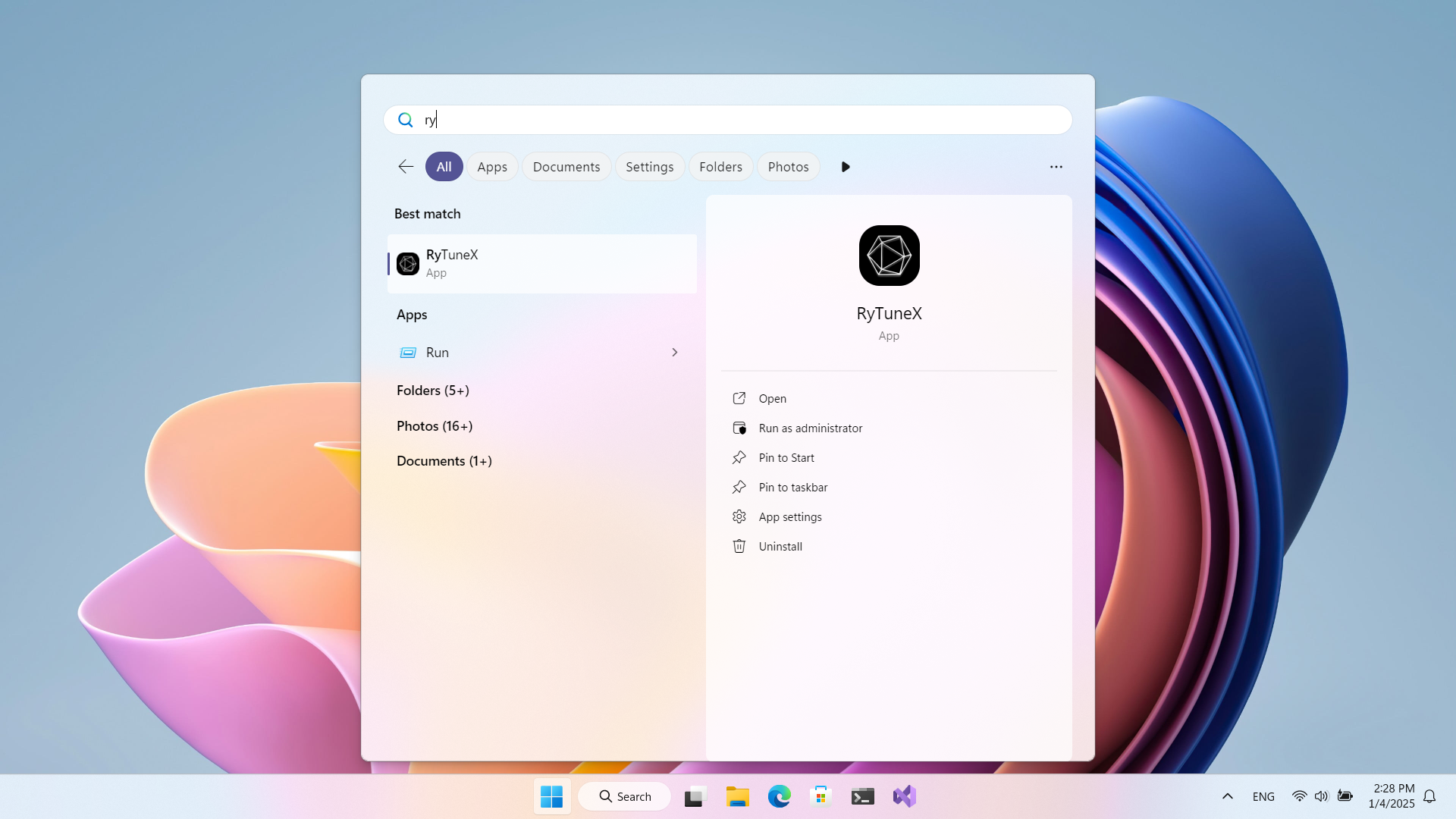Click the Uninstall trash icon
This screenshot has width=1456, height=819.
(x=739, y=546)
